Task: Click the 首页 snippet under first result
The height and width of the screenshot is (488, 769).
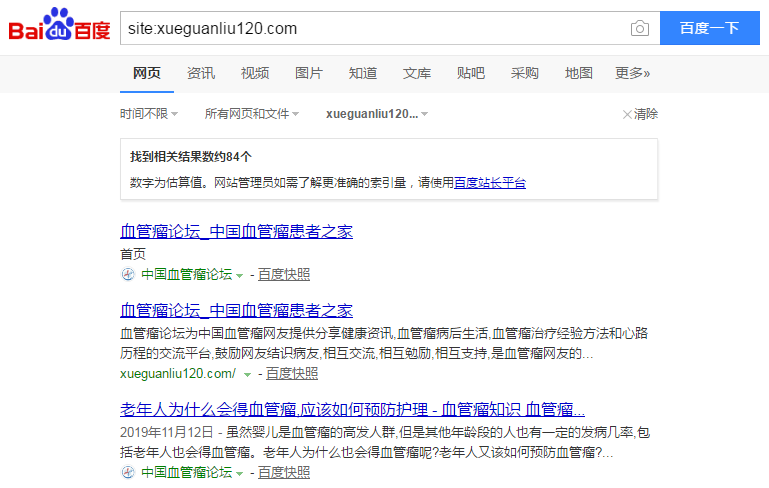Action: pos(133,254)
